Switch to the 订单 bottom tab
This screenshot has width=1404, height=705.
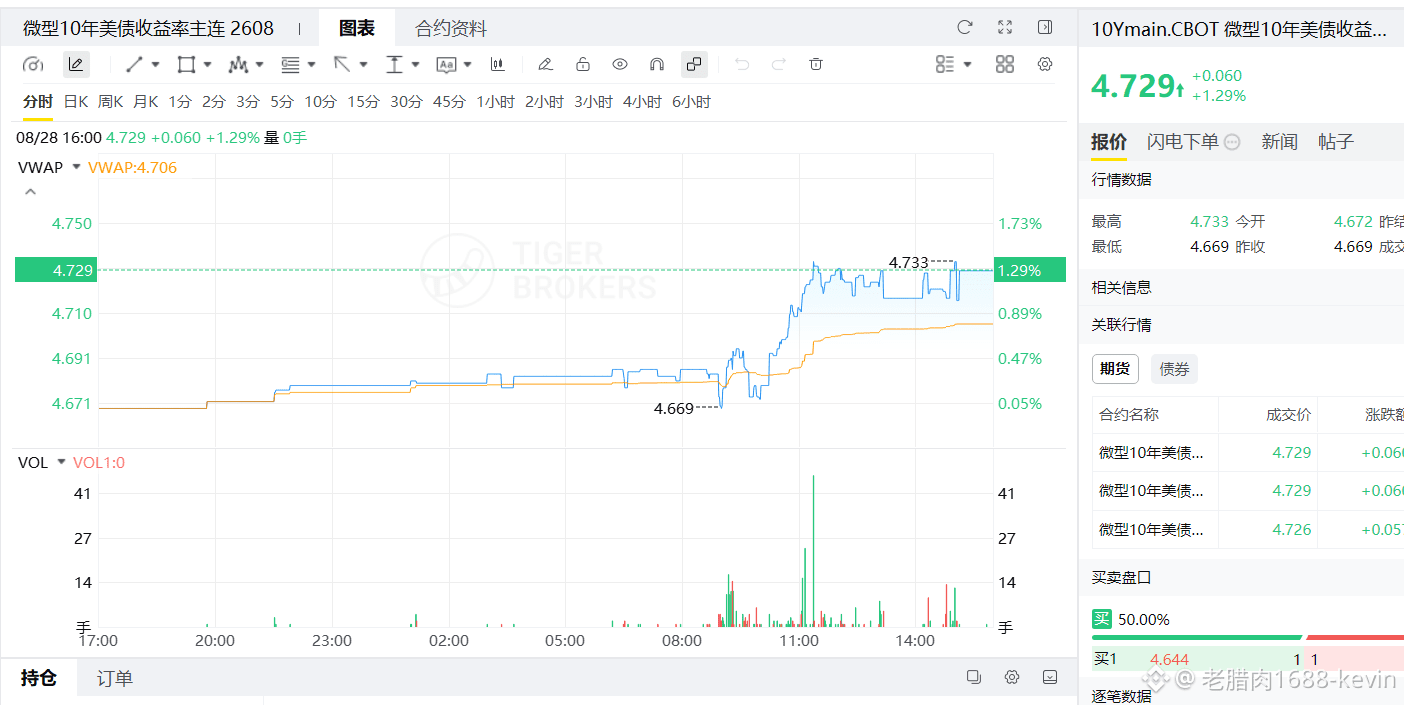point(115,679)
